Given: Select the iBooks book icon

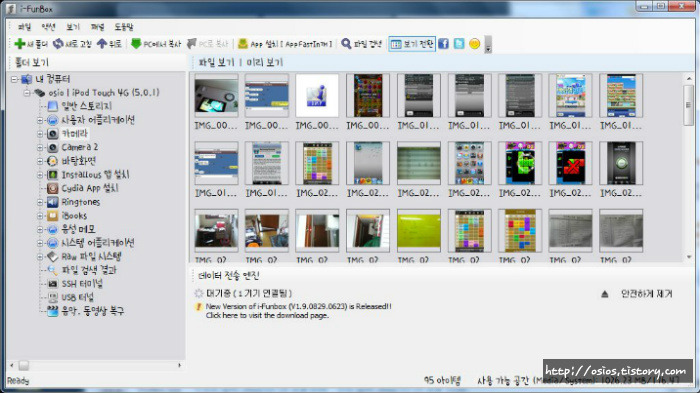Looking at the screenshot, I should click(53, 216).
